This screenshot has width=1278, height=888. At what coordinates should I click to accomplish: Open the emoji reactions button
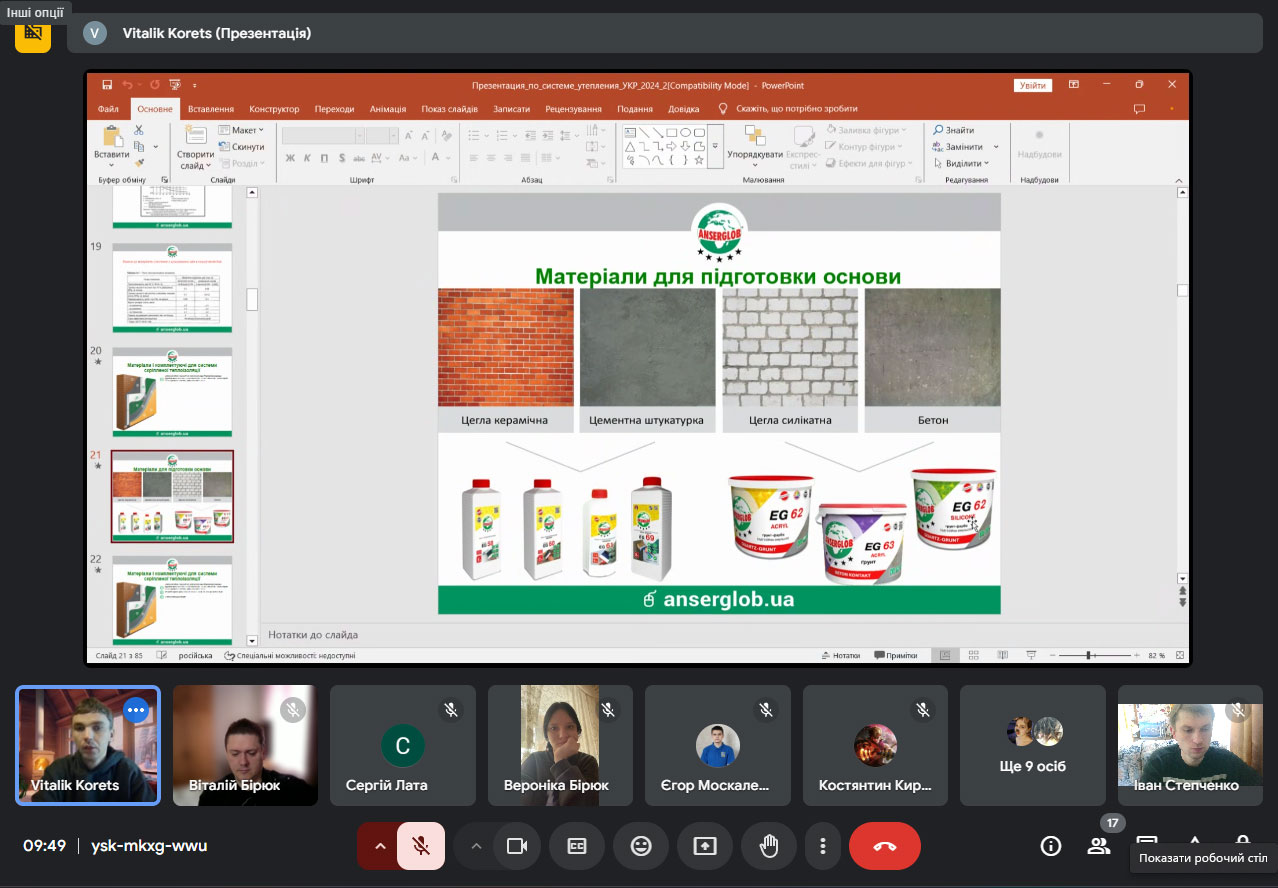click(641, 846)
